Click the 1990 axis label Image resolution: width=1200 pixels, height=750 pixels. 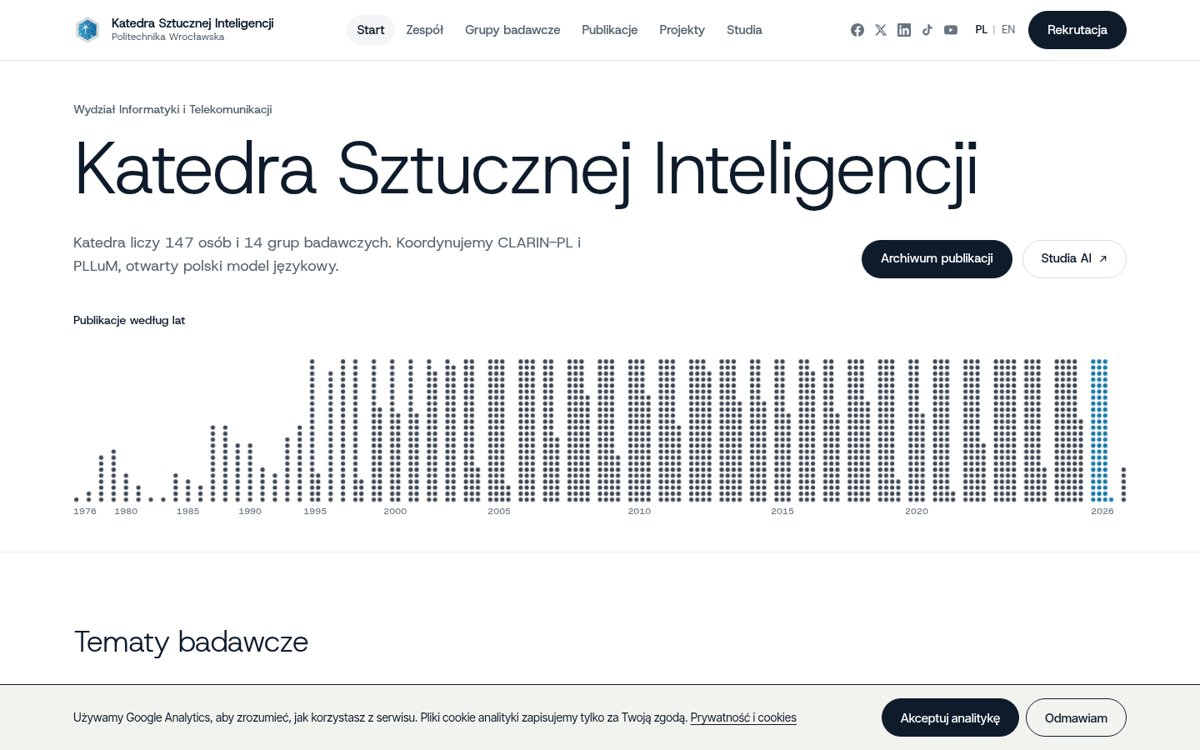(x=250, y=511)
